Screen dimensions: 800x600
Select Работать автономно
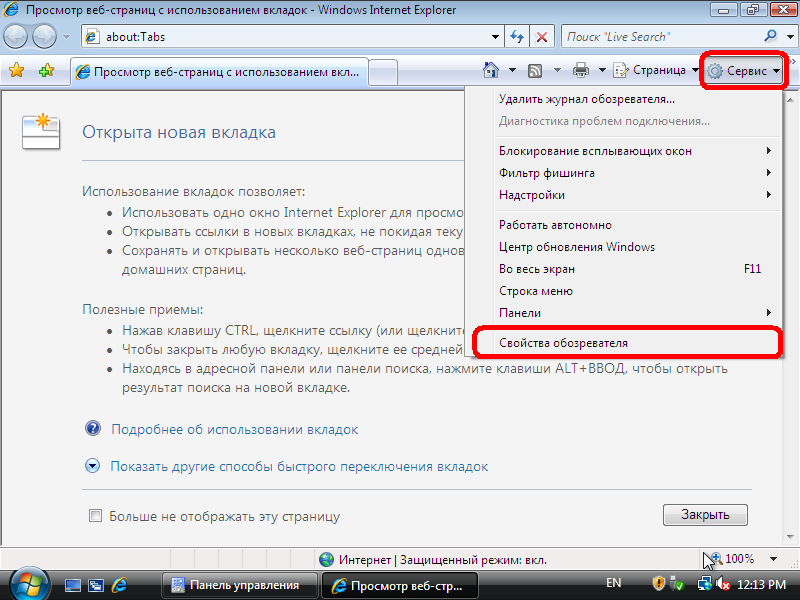[555, 225]
